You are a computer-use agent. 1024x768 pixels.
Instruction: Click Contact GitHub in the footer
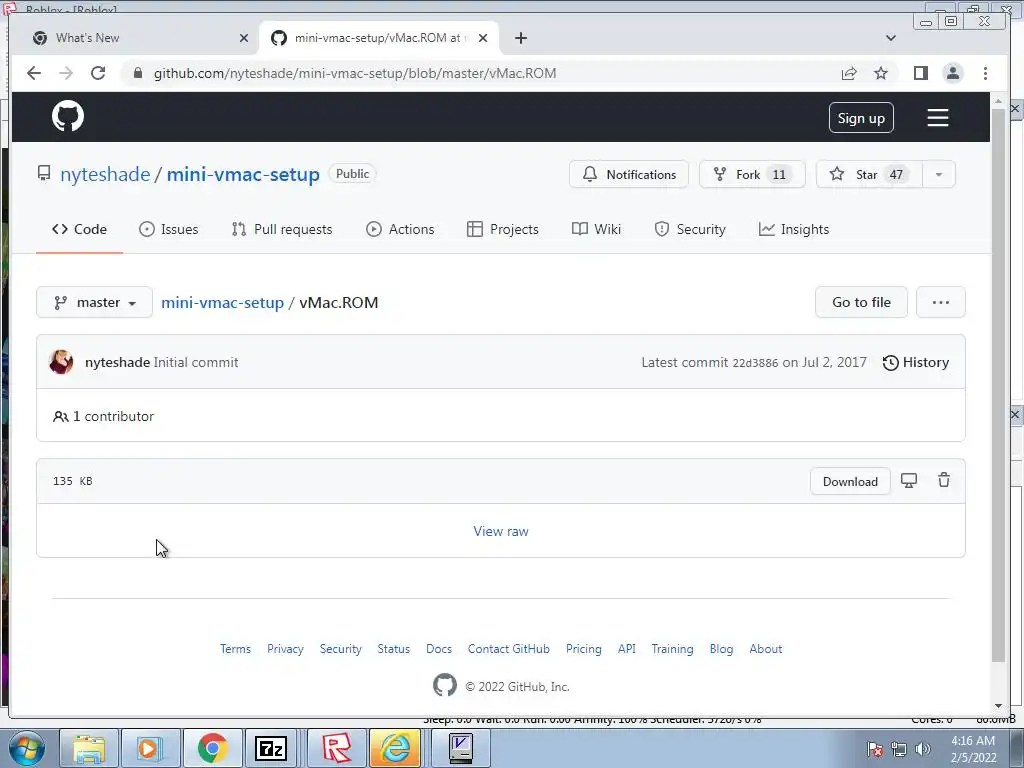[509, 648]
